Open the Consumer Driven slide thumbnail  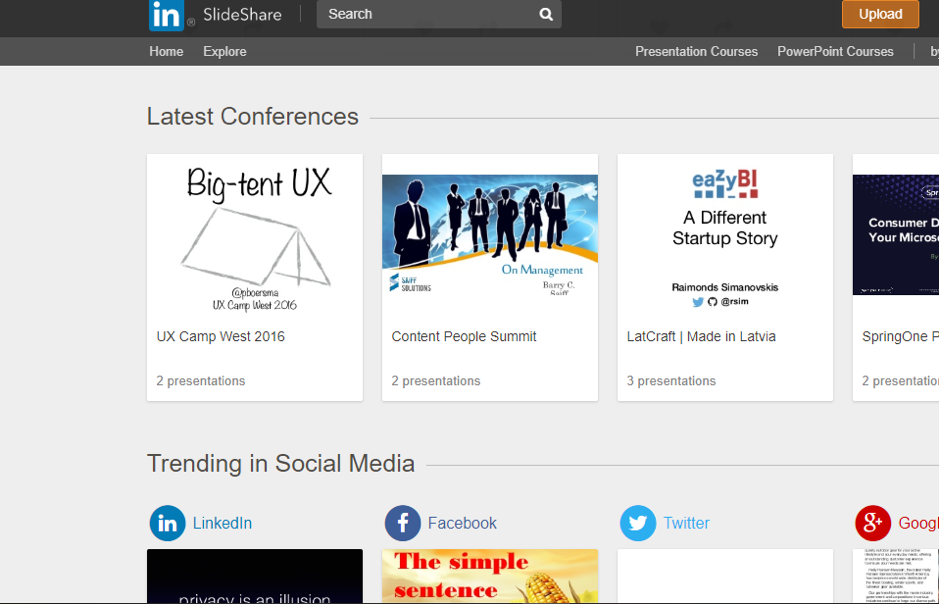pyautogui.click(x=896, y=235)
